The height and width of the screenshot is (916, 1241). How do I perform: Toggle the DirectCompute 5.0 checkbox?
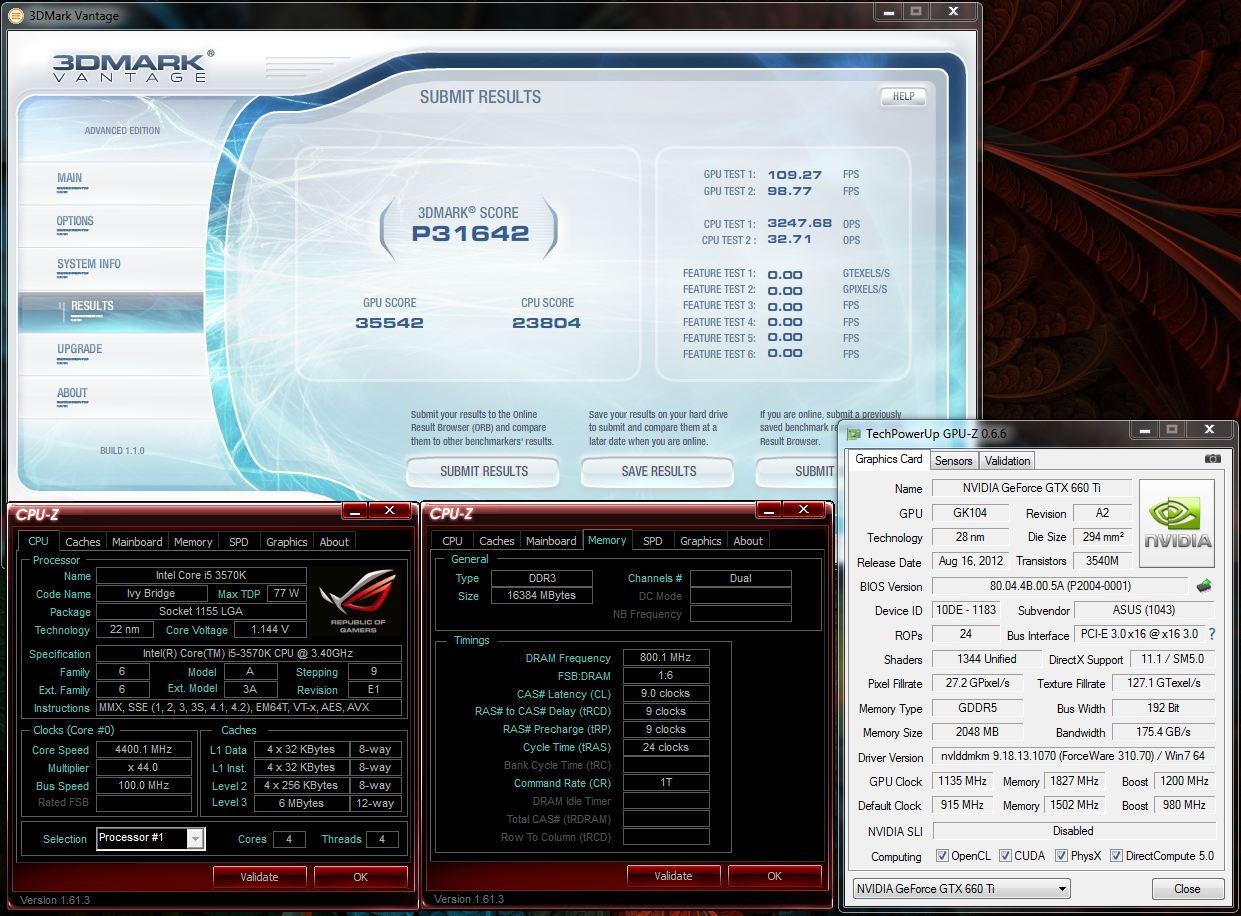[x=1116, y=856]
